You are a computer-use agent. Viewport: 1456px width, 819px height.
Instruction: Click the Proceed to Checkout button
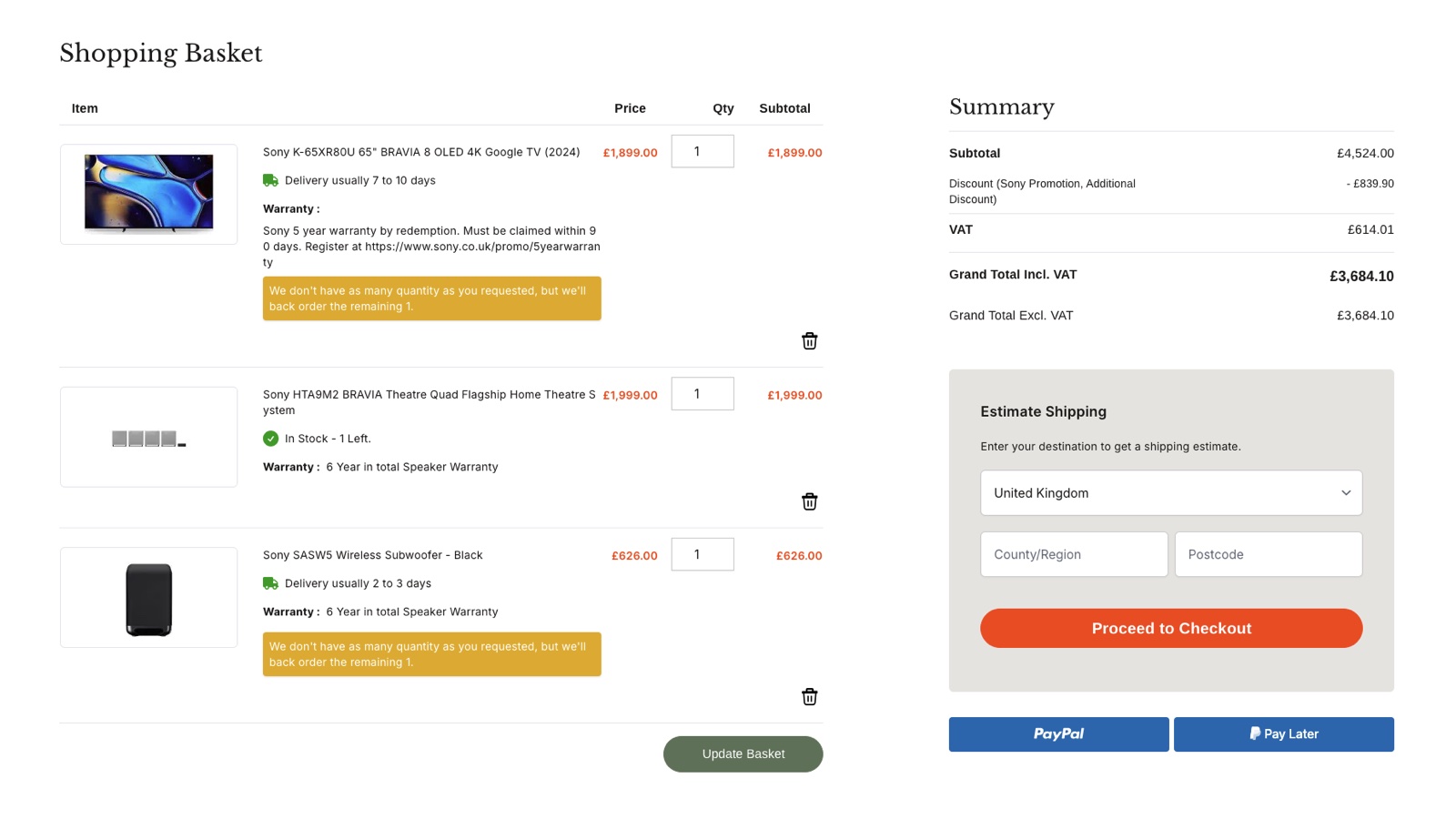coord(1171,629)
